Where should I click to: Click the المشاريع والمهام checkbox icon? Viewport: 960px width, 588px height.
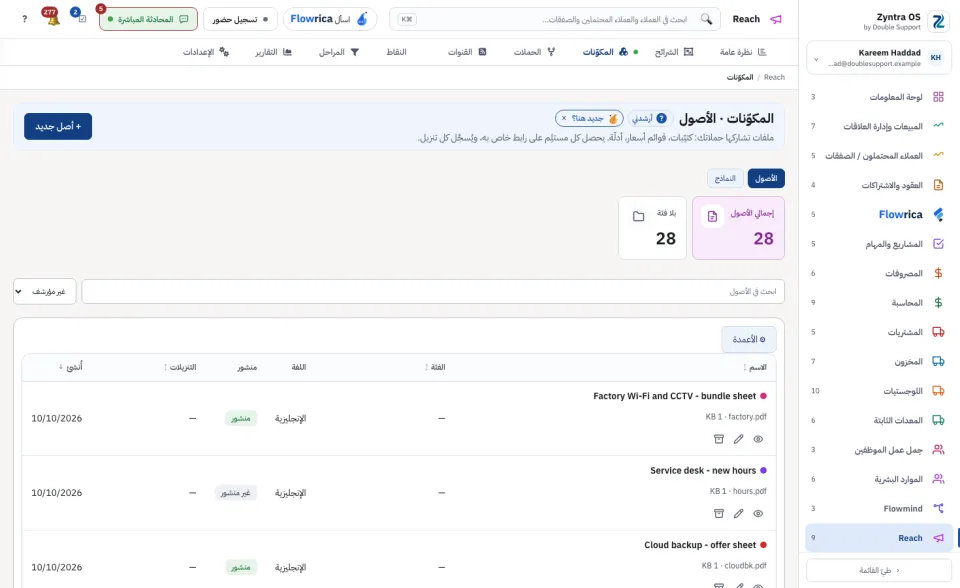(938, 244)
